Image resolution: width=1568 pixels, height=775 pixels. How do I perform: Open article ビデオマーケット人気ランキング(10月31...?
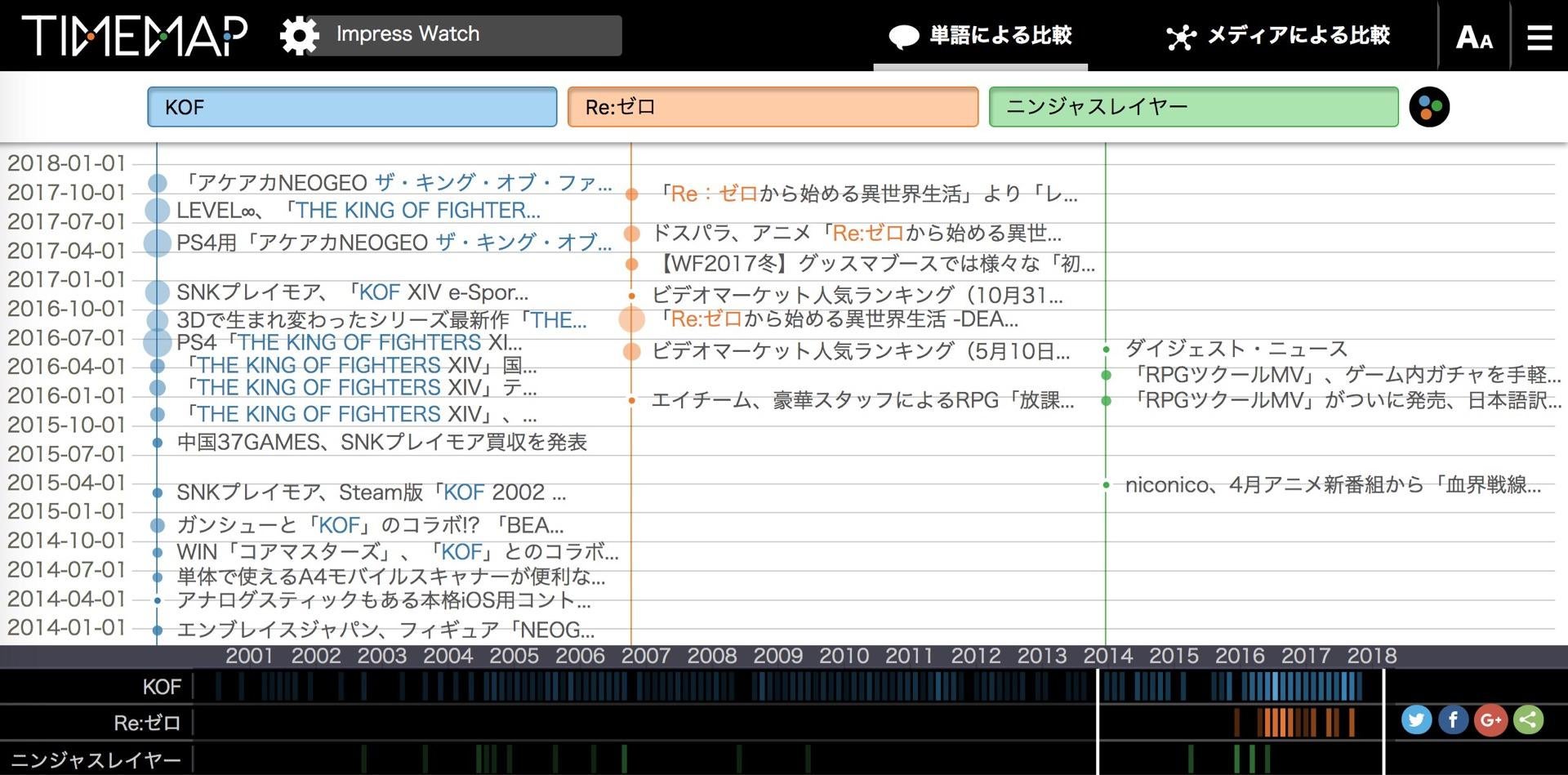(857, 295)
